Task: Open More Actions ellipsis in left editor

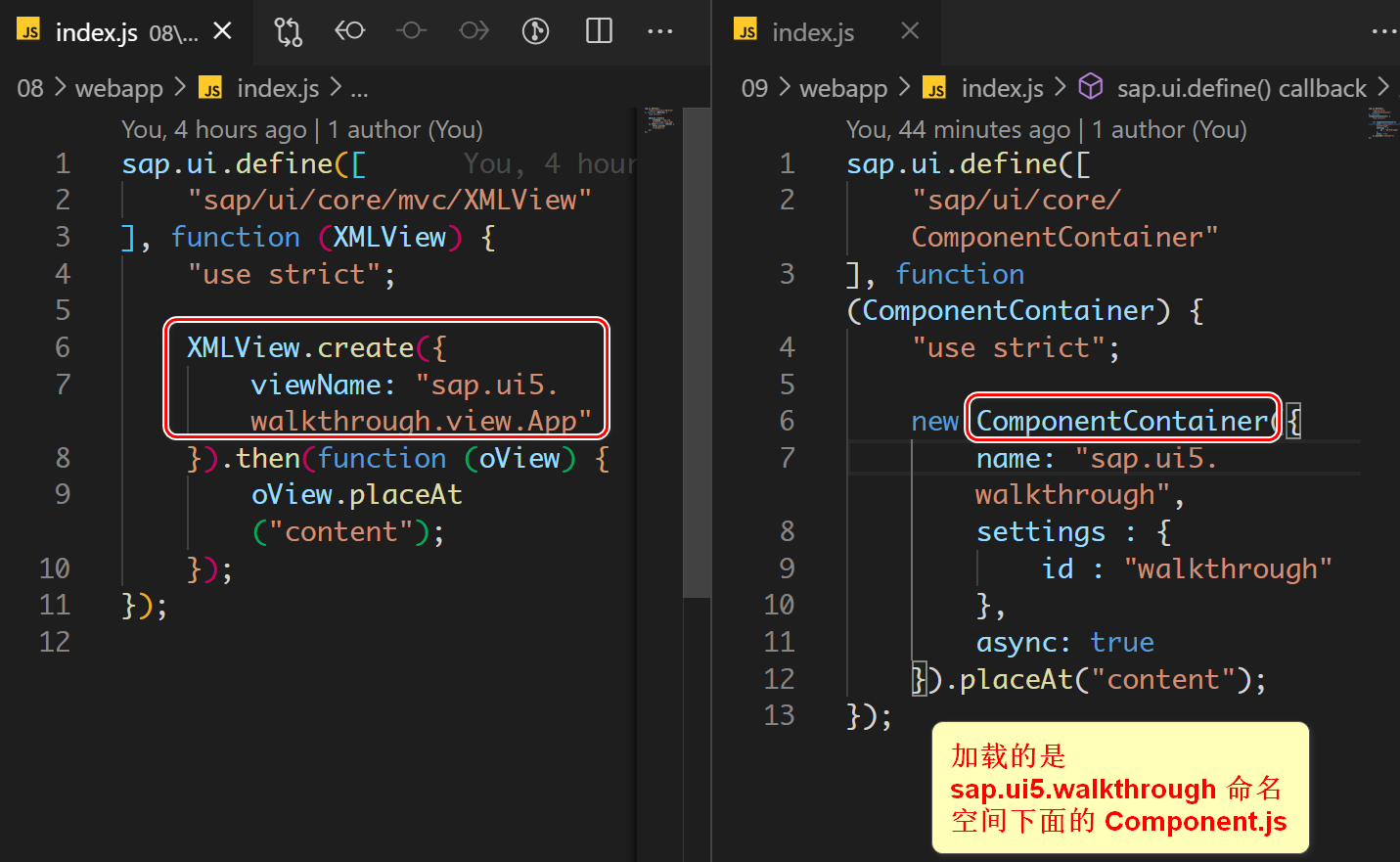Action: [660, 30]
